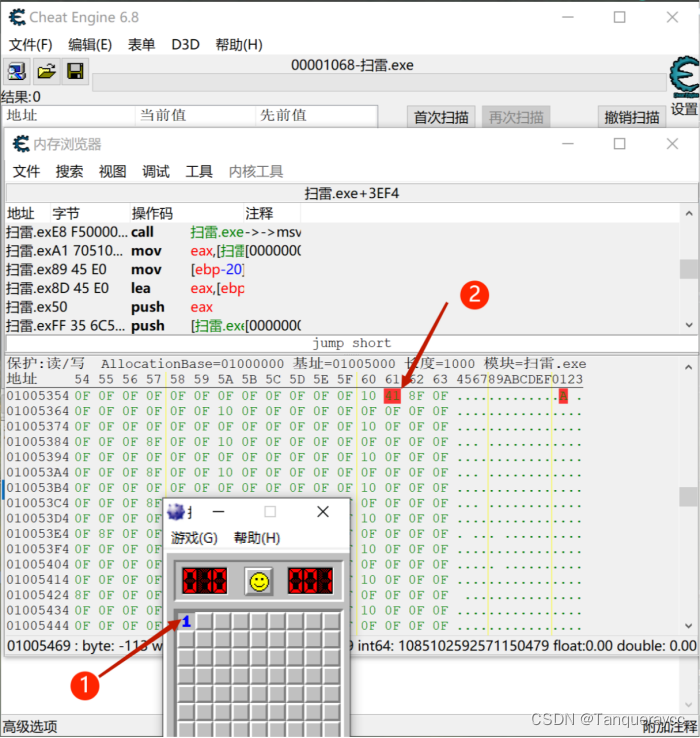Click hex row address 01005394
Viewport: 700px width, 738px height.
pyautogui.click(x=38, y=457)
